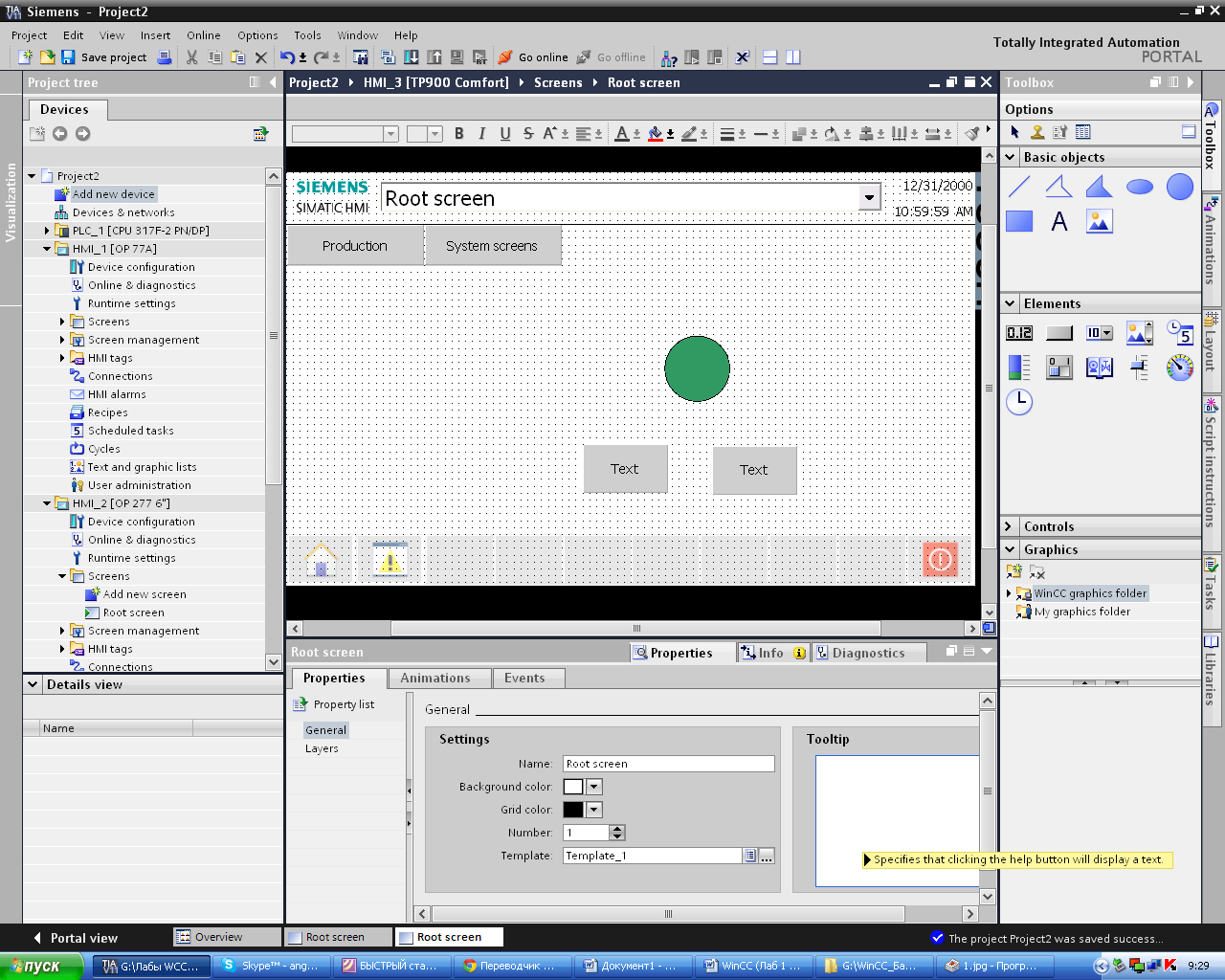The width and height of the screenshot is (1225, 980).
Task: Click the Windows Start button
Action: point(44,966)
